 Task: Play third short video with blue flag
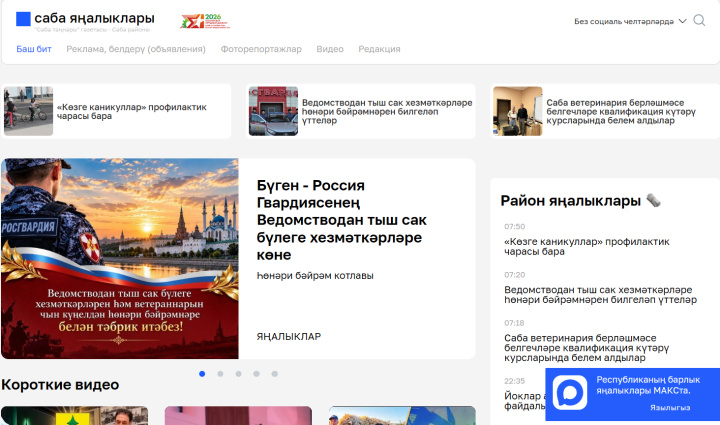point(402,415)
